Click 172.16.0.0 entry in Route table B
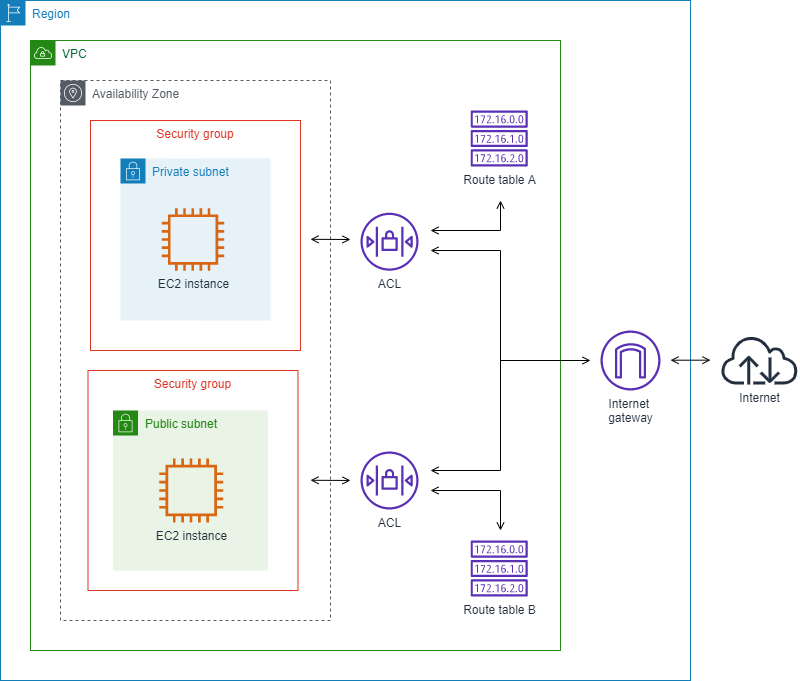800x681 pixels. click(499, 549)
